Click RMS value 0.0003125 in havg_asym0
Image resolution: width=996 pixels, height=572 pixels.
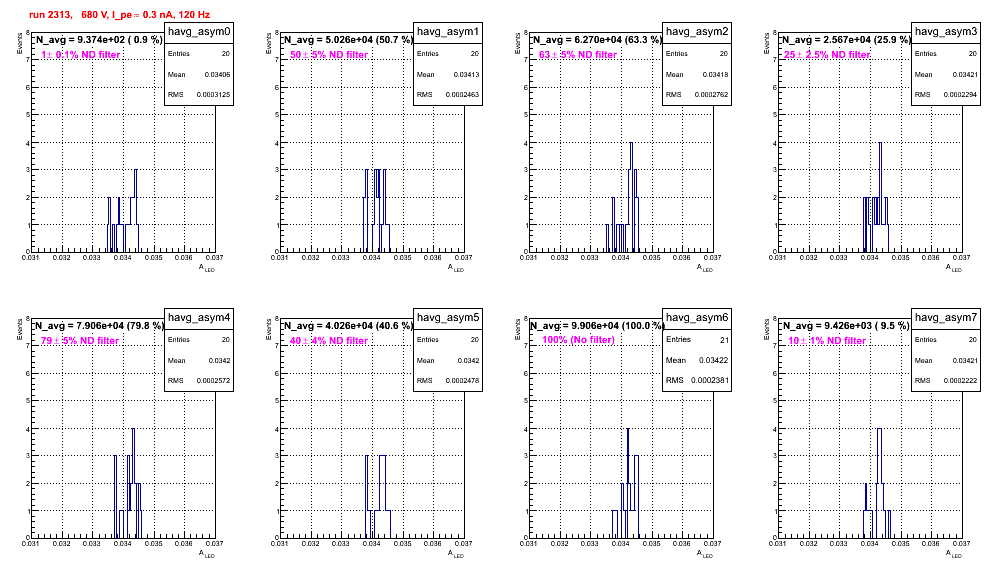pyautogui.click(x=214, y=95)
